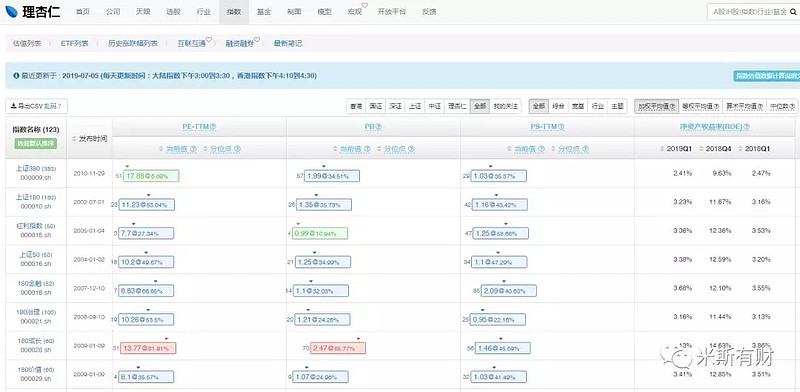Sort by PS-TTM 当前值 arrows
This screenshot has width=800, height=392.
click(510, 149)
